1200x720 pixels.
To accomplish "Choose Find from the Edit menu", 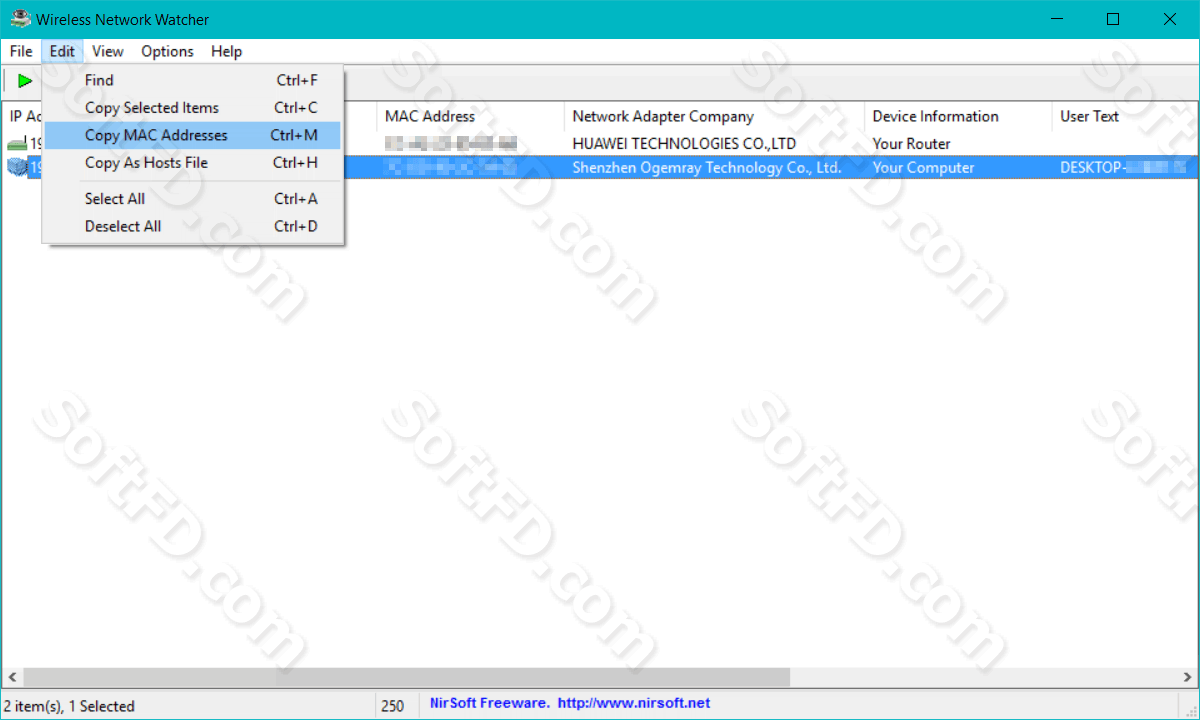I will pos(193,80).
